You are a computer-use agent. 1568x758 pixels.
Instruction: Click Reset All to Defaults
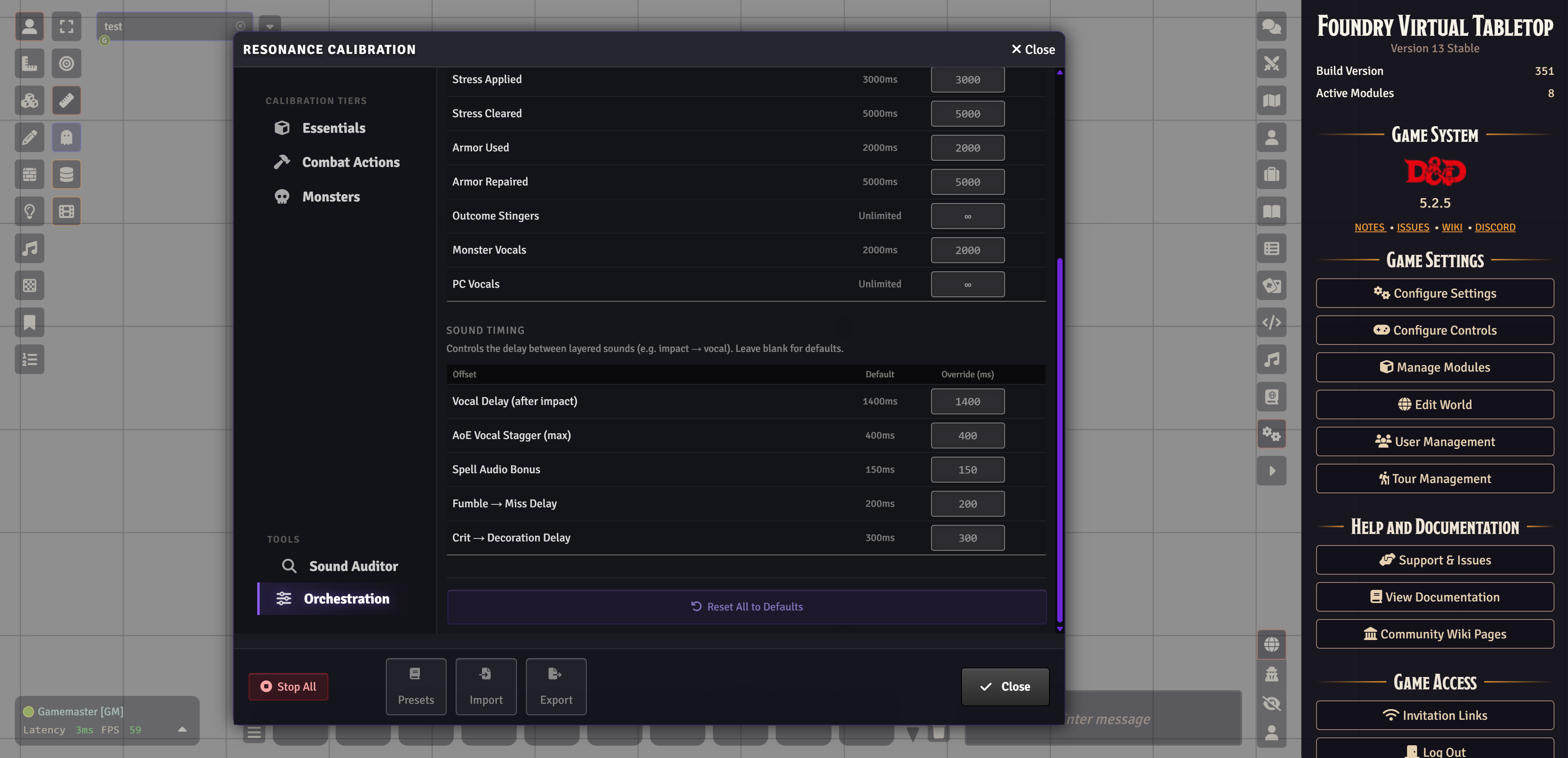pos(747,606)
